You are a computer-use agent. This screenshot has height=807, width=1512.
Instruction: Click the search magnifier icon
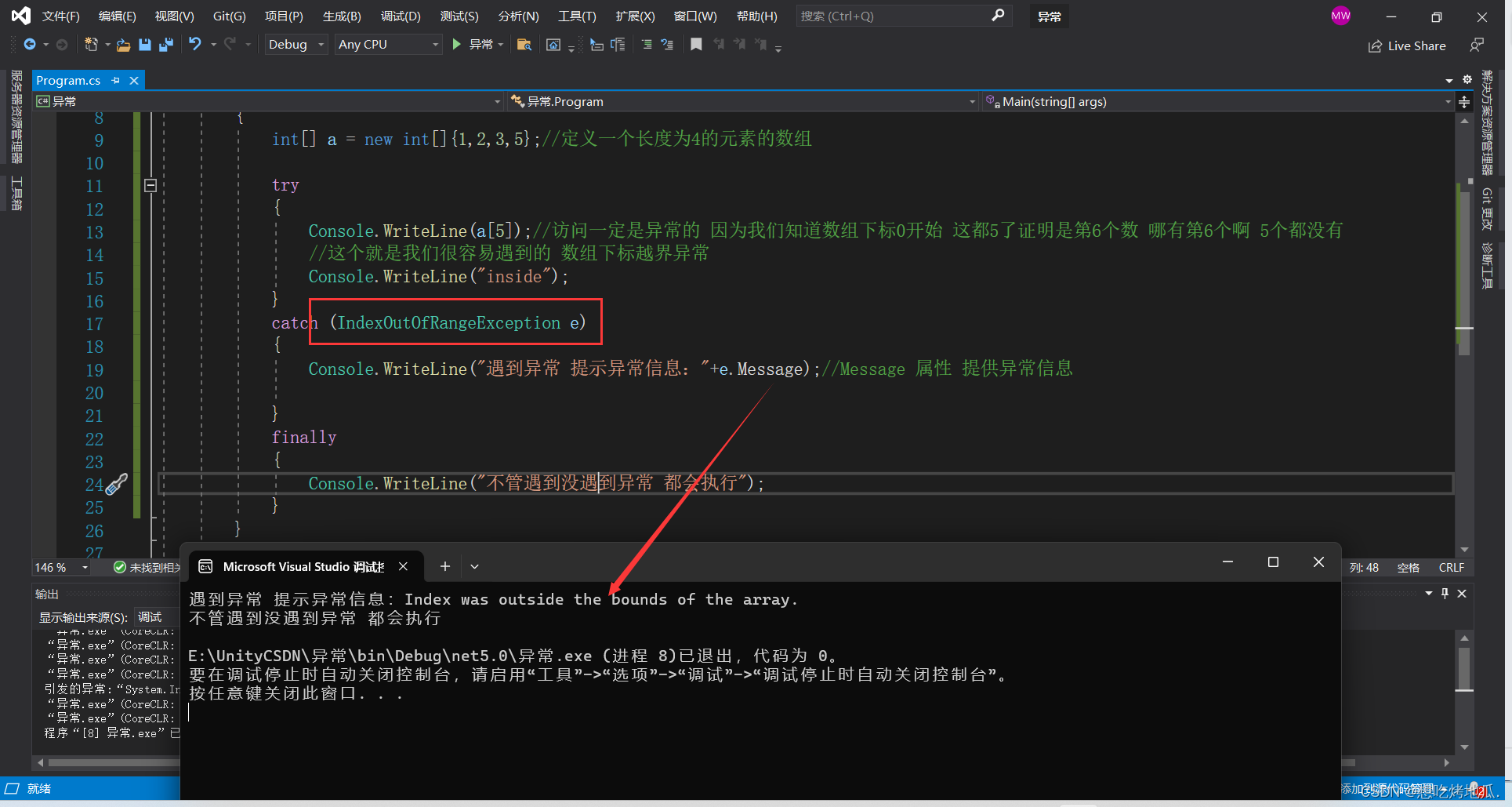(x=998, y=16)
